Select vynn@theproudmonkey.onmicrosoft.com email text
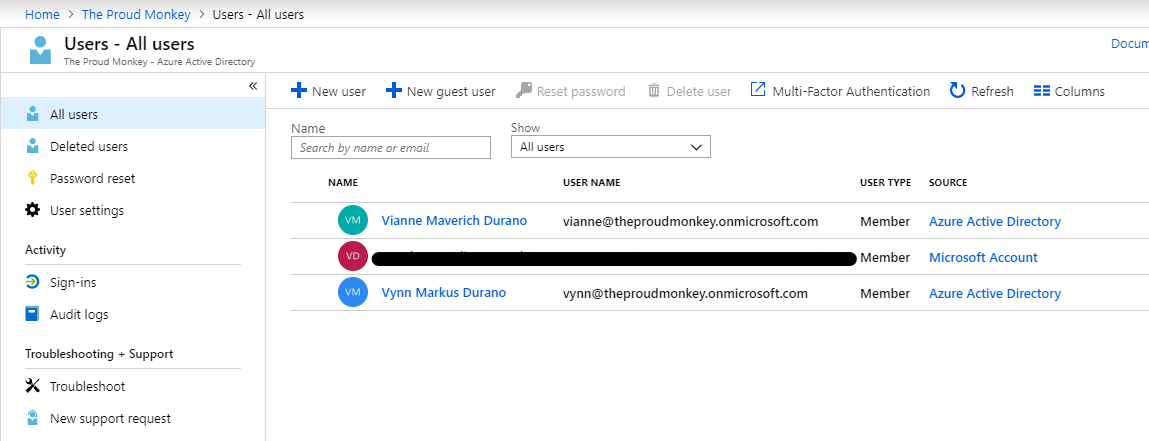The width and height of the screenshot is (1149, 441). click(x=685, y=293)
